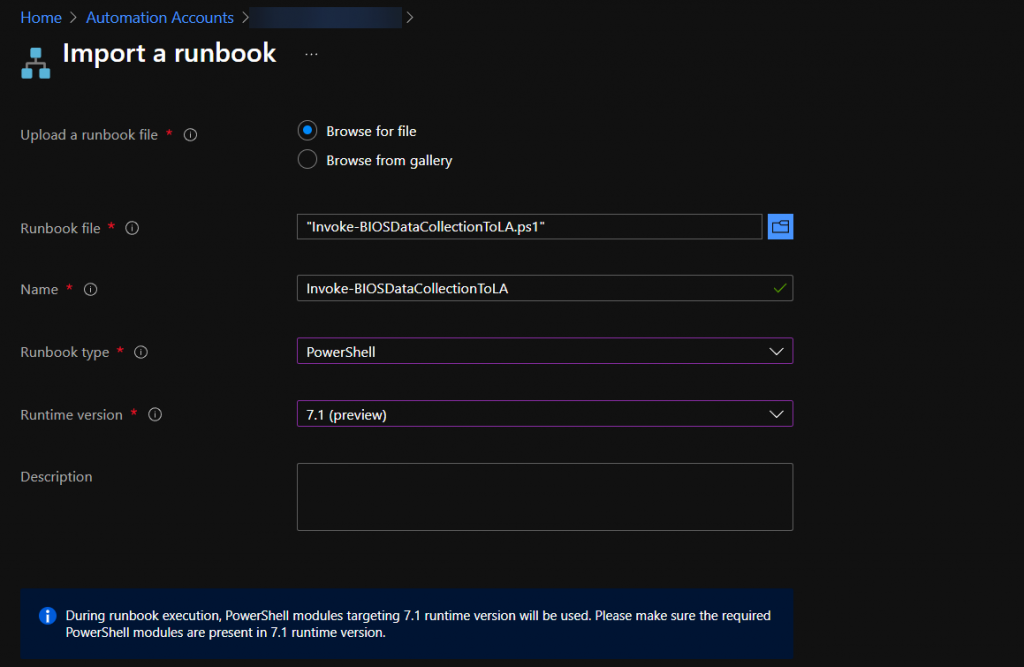The height and width of the screenshot is (667, 1024).
Task: Click the runbook hierarchy icon beside the title
Action: (x=35, y=63)
